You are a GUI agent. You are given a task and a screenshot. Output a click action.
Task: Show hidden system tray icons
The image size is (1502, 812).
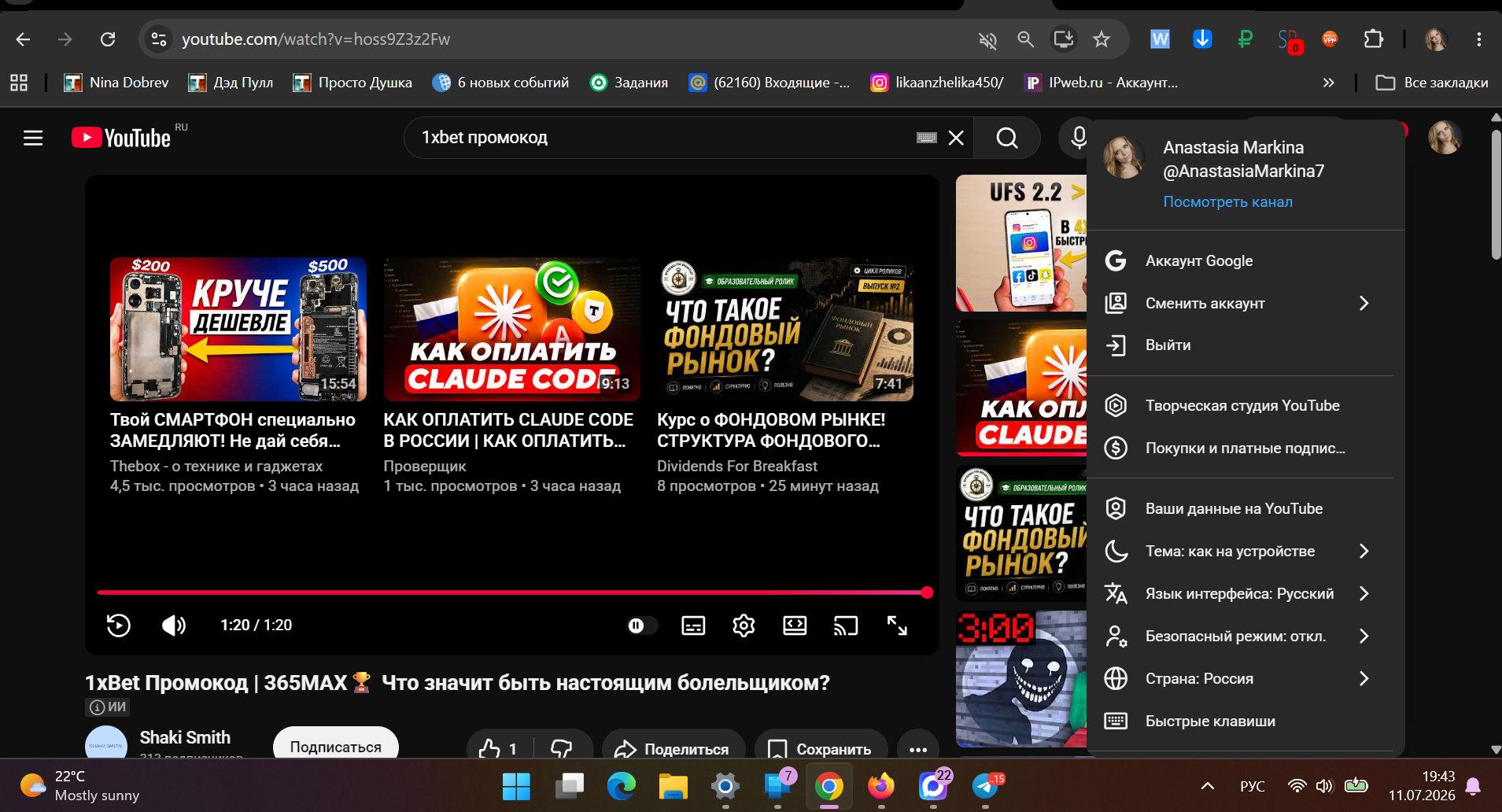click(x=1208, y=786)
